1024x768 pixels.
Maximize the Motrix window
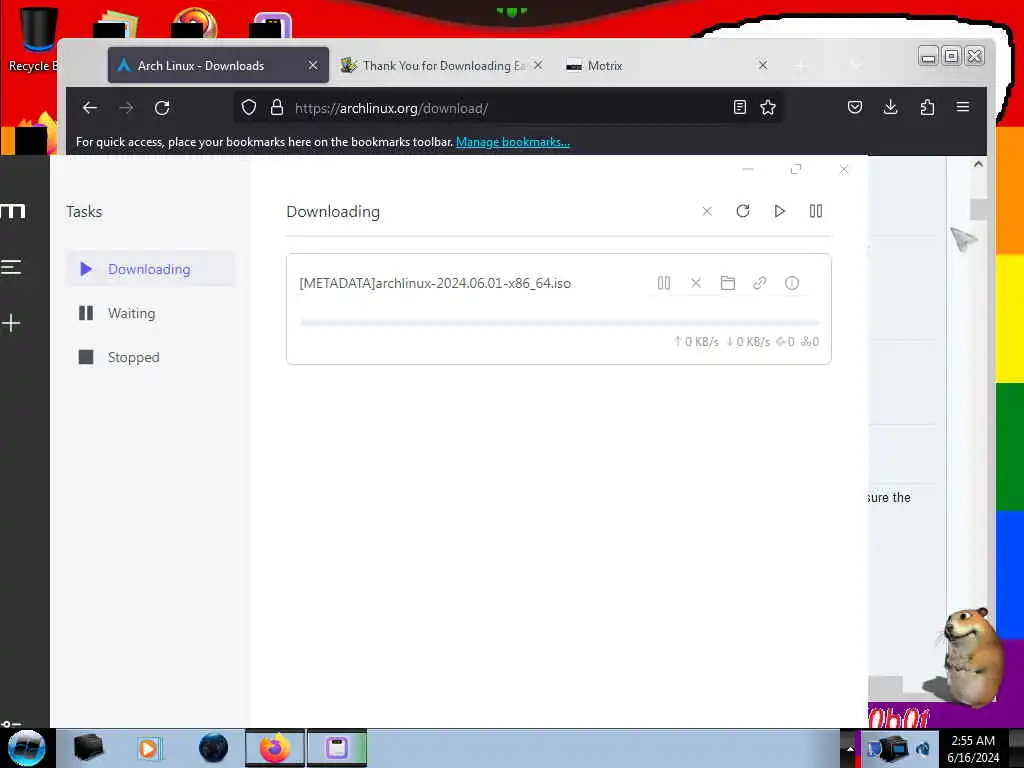click(x=795, y=169)
